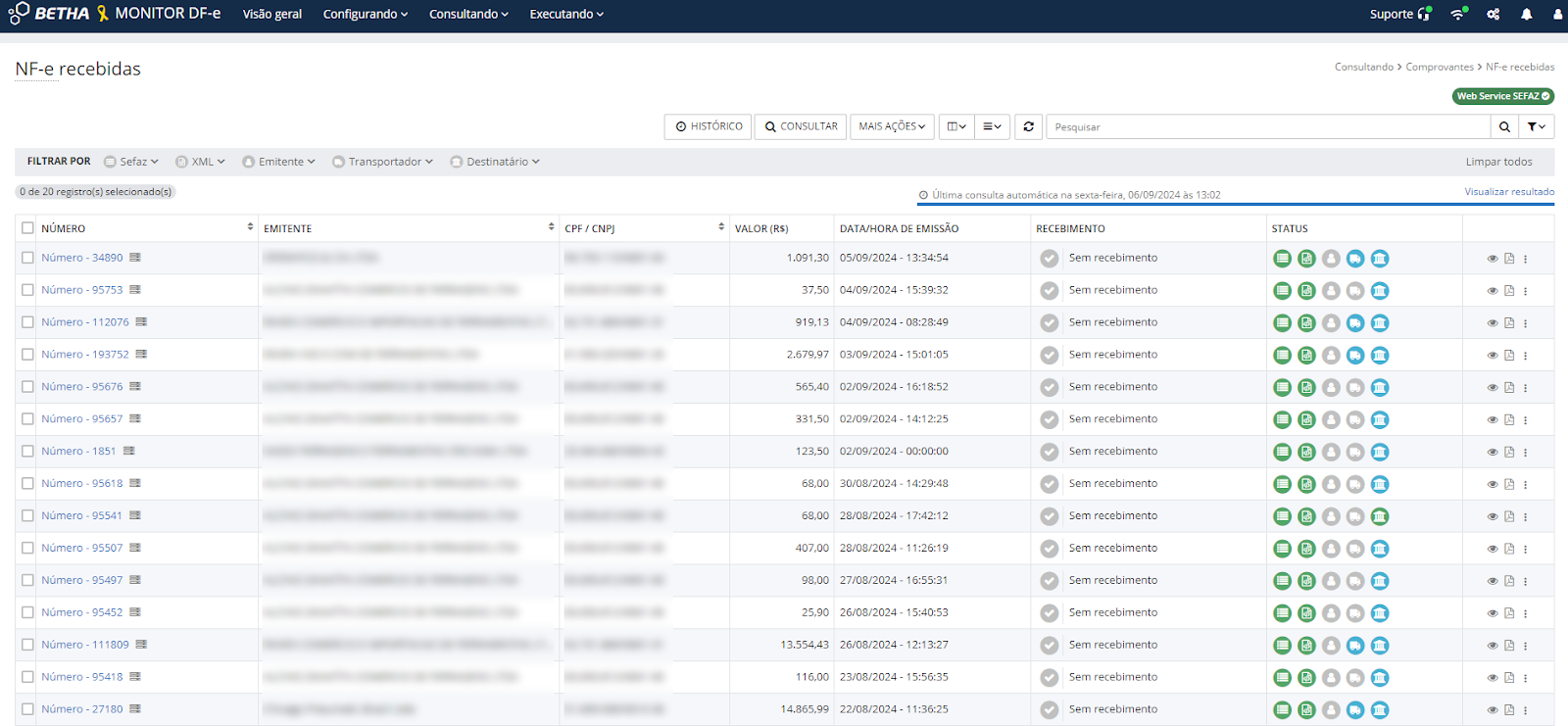
Task: Toggle the select-all checkbox in table header
Action: [x=27, y=228]
